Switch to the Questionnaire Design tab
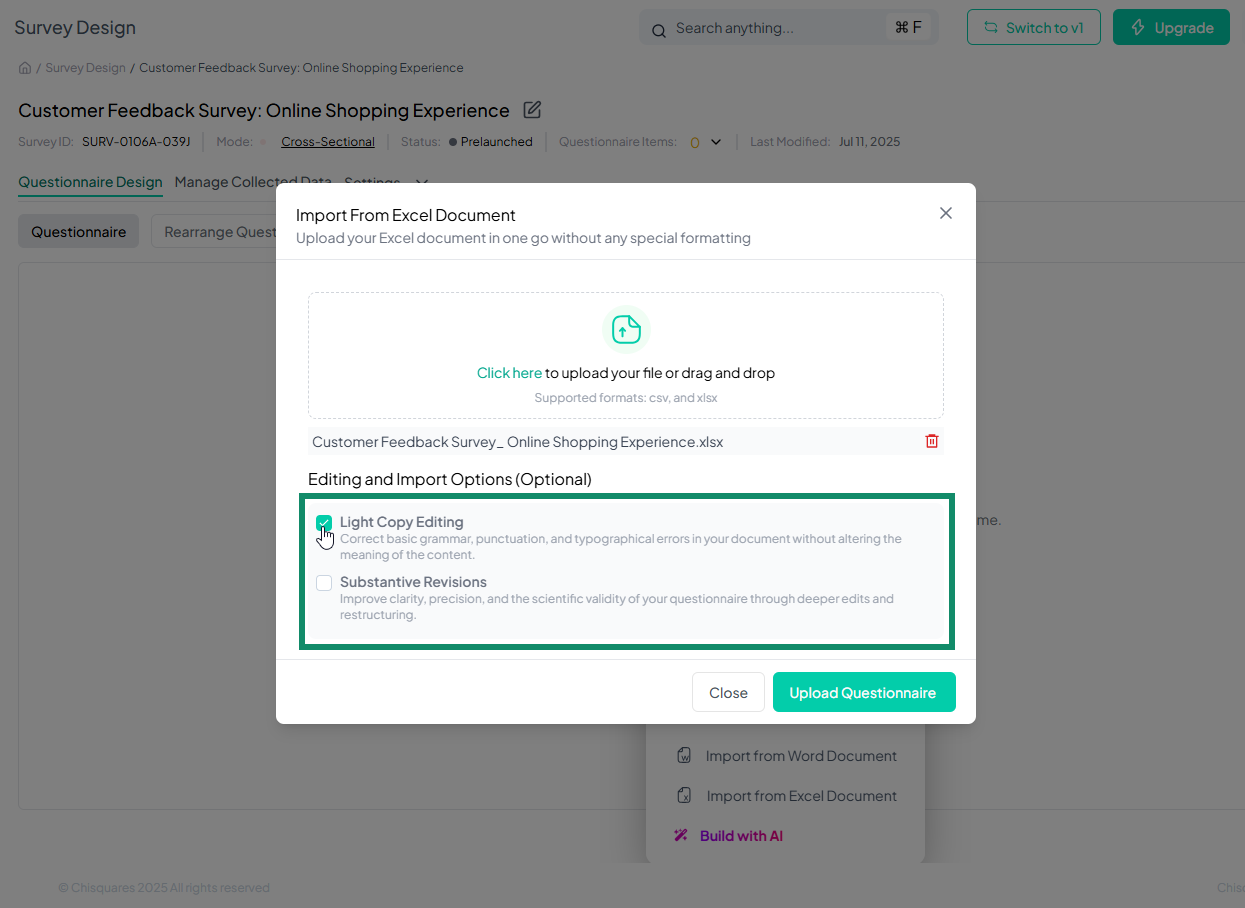This screenshot has width=1245, height=908. (x=90, y=182)
